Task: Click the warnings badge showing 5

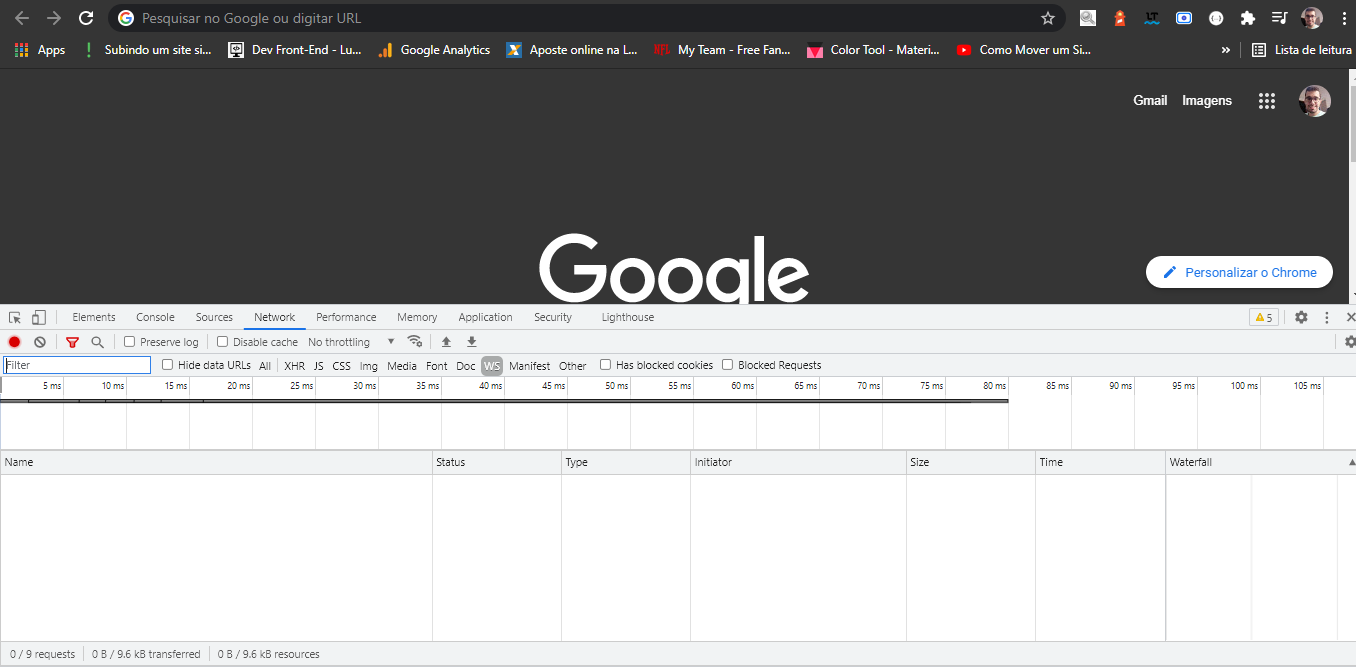Action: click(x=1264, y=317)
